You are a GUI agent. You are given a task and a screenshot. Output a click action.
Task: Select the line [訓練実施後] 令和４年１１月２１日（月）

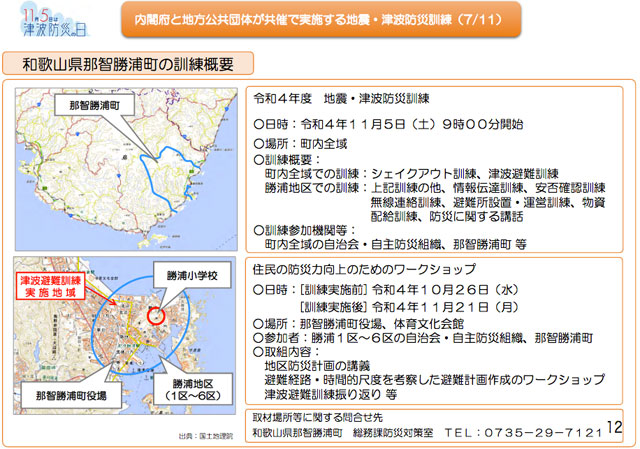[409, 307]
